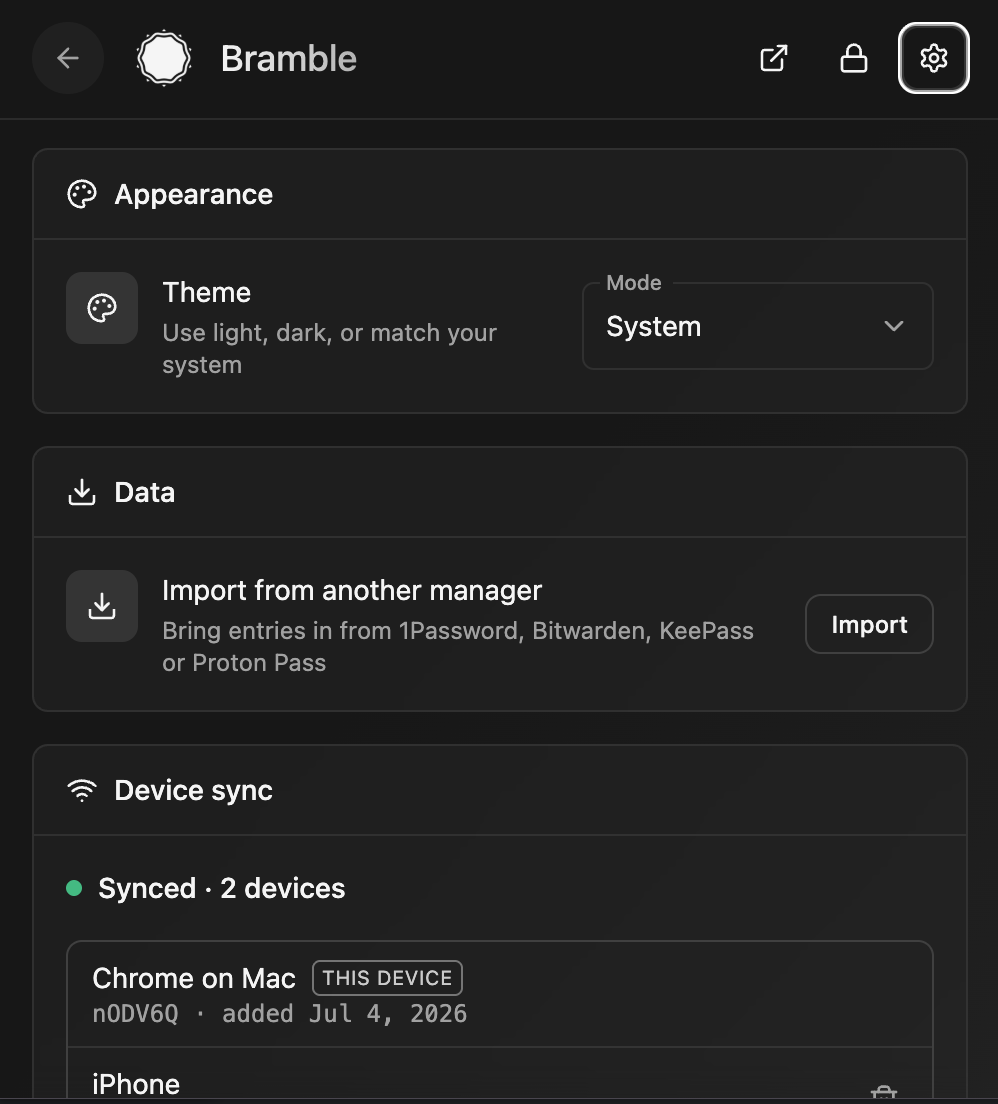Screen dimensions: 998x1104
Task: Click 'nODV6Q · added Jul 4, 2026' text
Action: (280, 1013)
